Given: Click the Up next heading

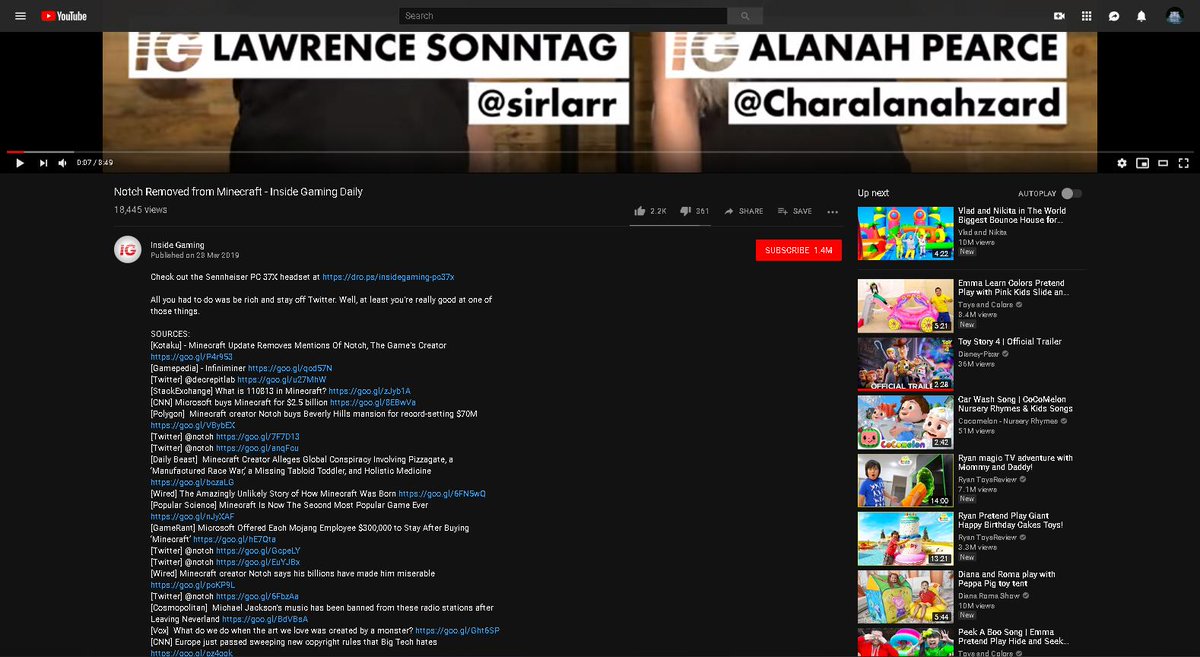Looking at the screenshot, I should tap(873, 193).
